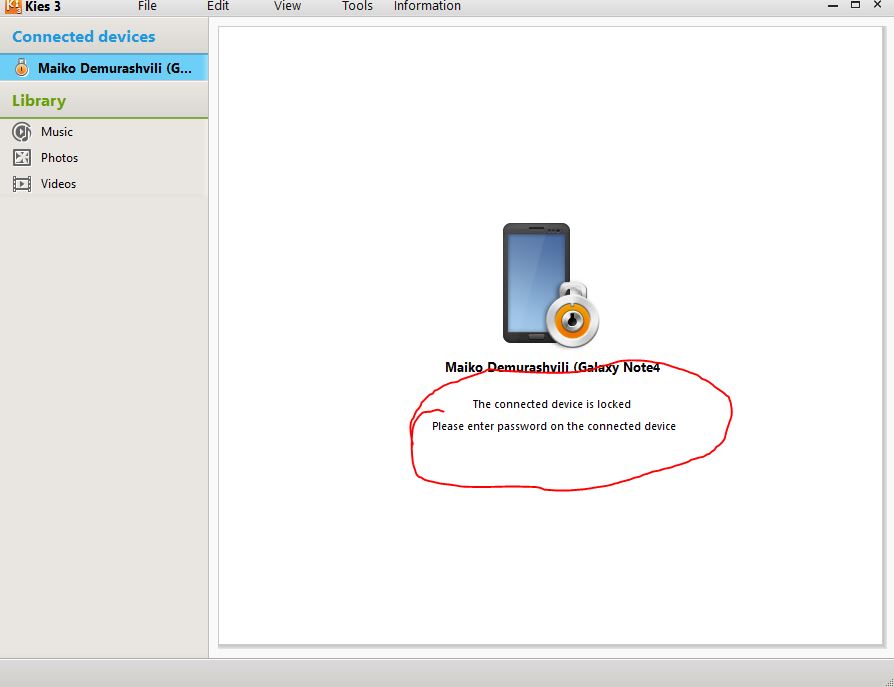Open the Information menu
The image size is (894, 687).
[427, 6]
